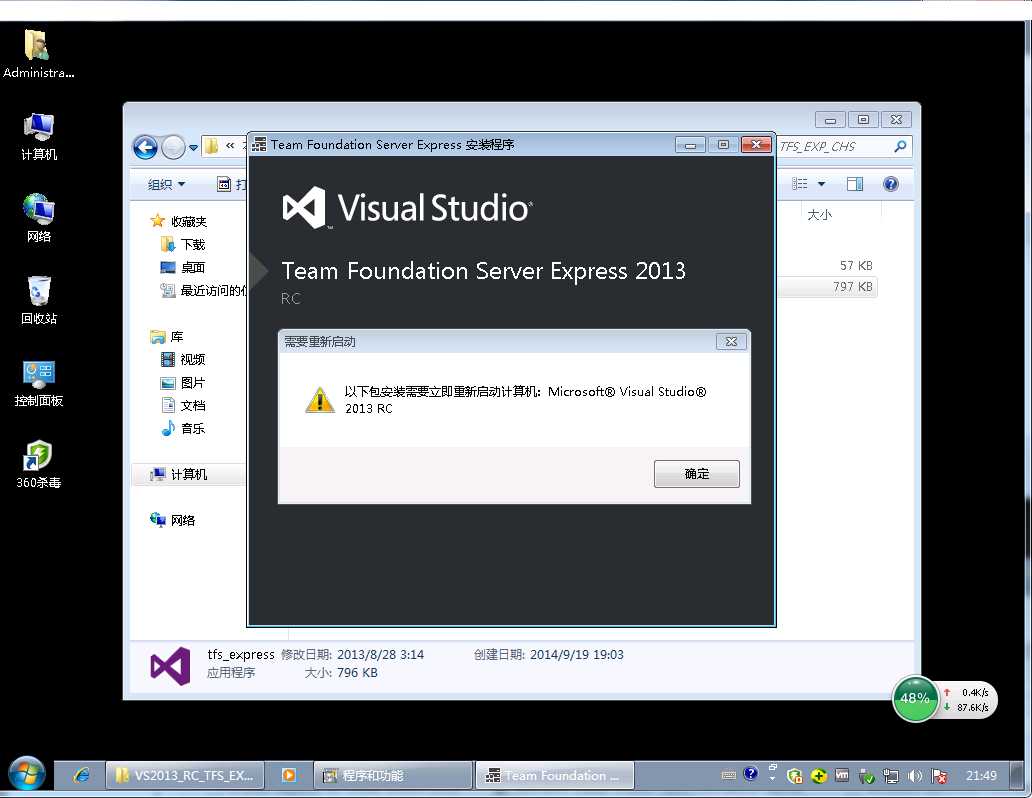Open the 回收站 recycle bin
The image size is (1032, 798).
click(38, 300)
